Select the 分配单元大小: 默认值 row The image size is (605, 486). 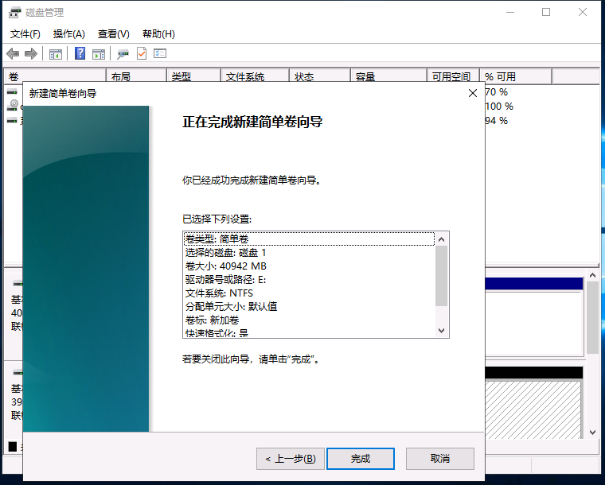tap(309, 307)
